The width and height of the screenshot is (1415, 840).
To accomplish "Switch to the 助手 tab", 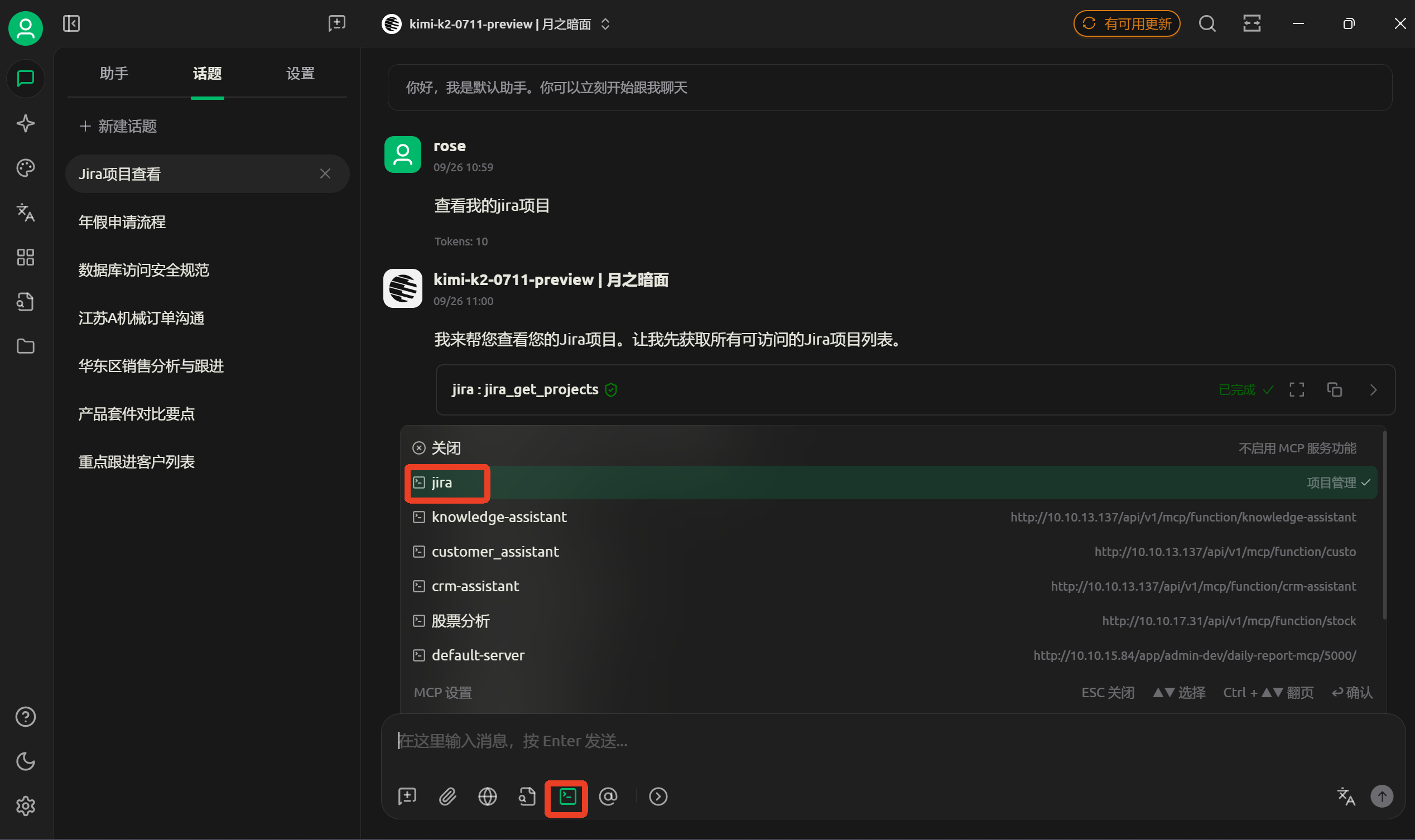I will click(x=114, y=74).
